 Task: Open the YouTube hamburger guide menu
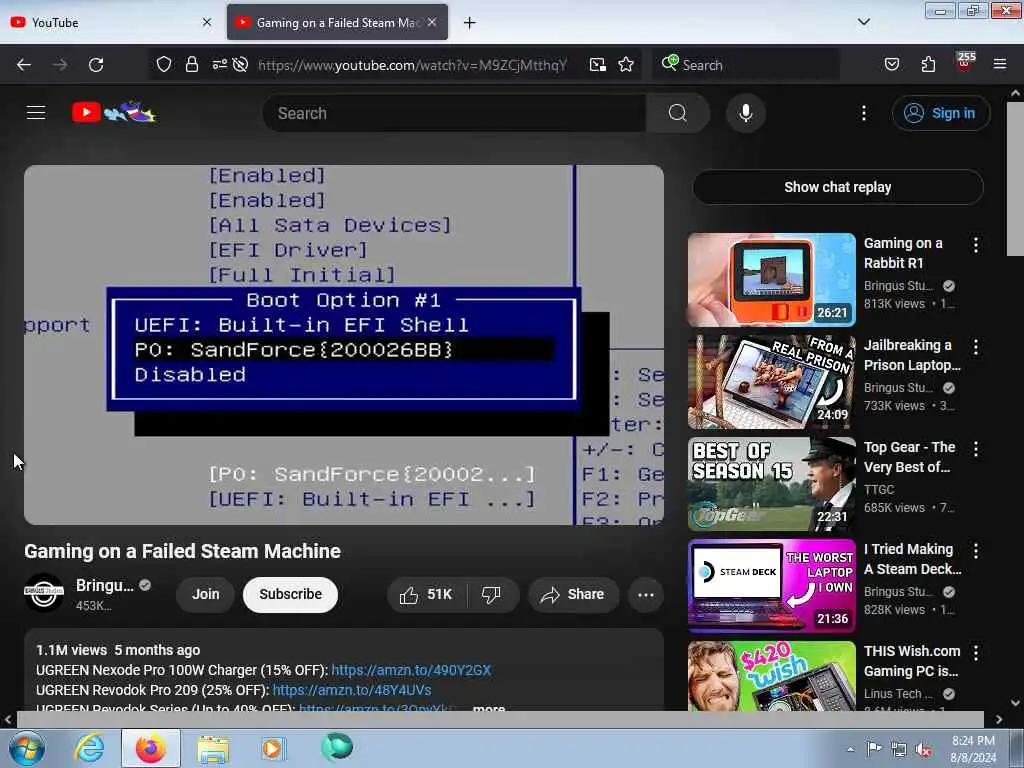click(36, 113)
